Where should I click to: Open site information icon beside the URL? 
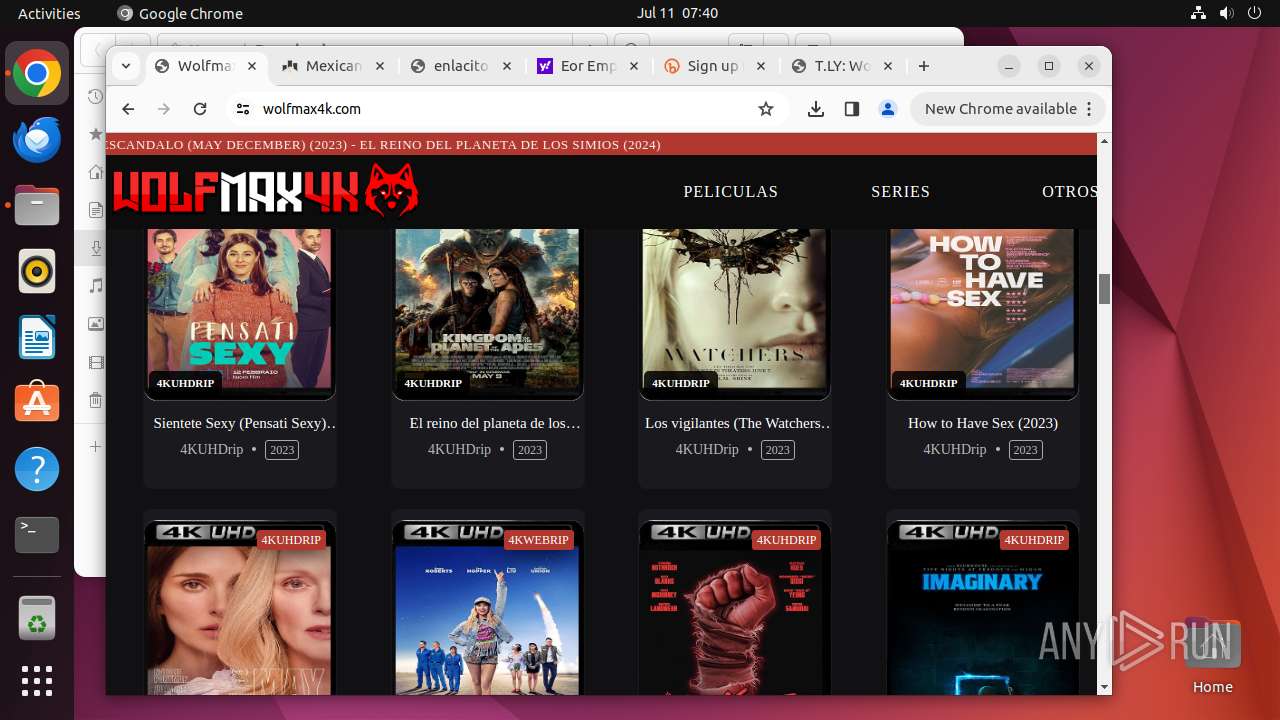pos(242,109)
